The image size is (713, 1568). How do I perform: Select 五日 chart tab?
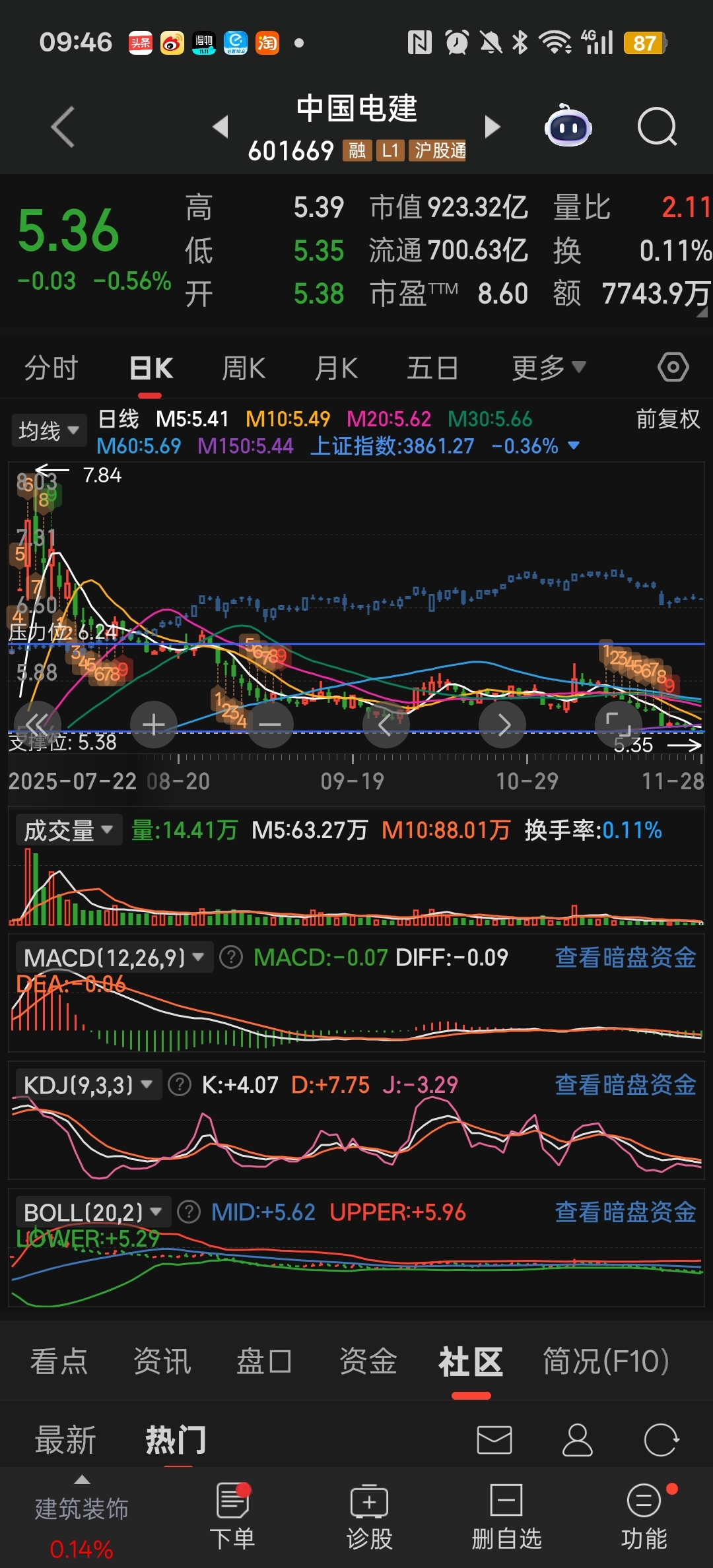pos(432,368)
